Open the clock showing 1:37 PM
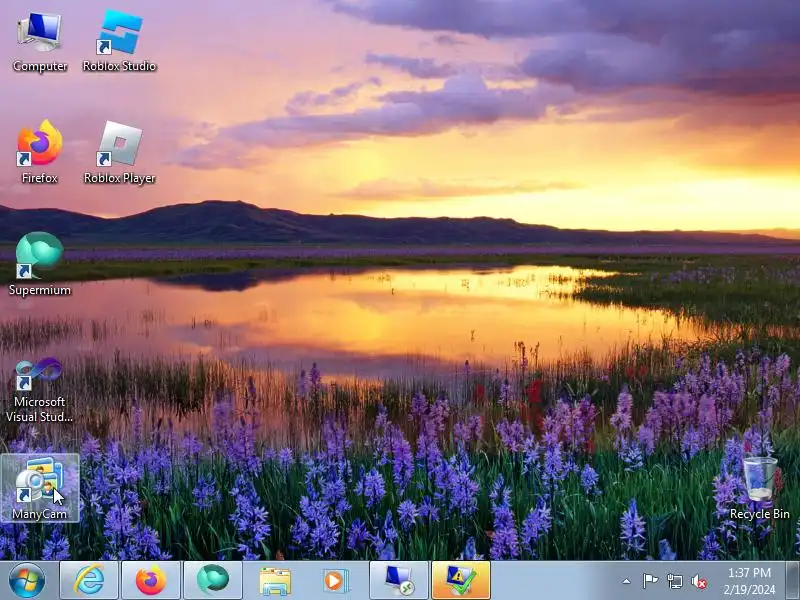The width and height of the screenshot is (800, 600). coord(749,581)
